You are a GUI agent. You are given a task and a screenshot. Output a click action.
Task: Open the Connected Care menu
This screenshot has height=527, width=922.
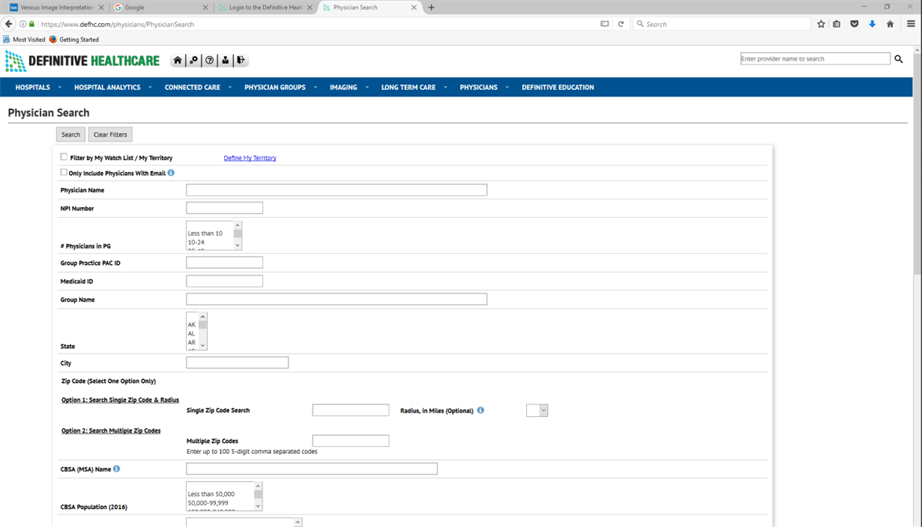tap(192, 87)
